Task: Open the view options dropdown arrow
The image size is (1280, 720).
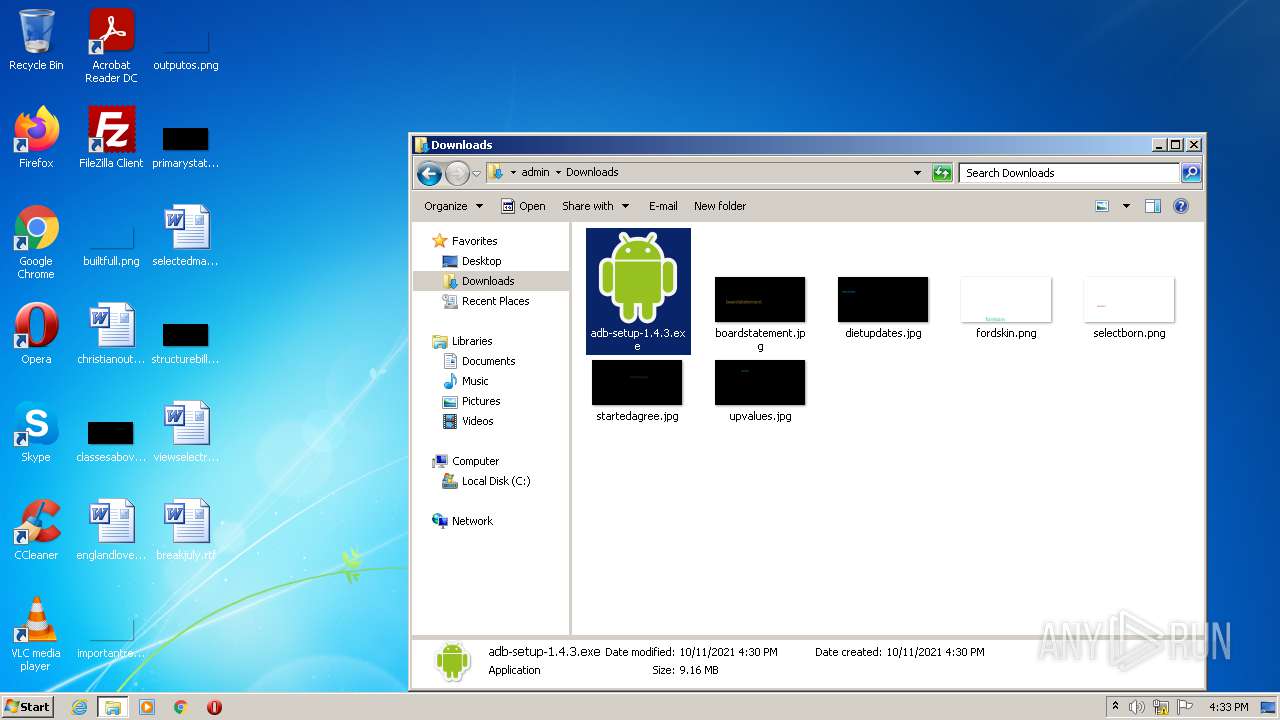Action: pyautogui.click(x=1126, y=206)
